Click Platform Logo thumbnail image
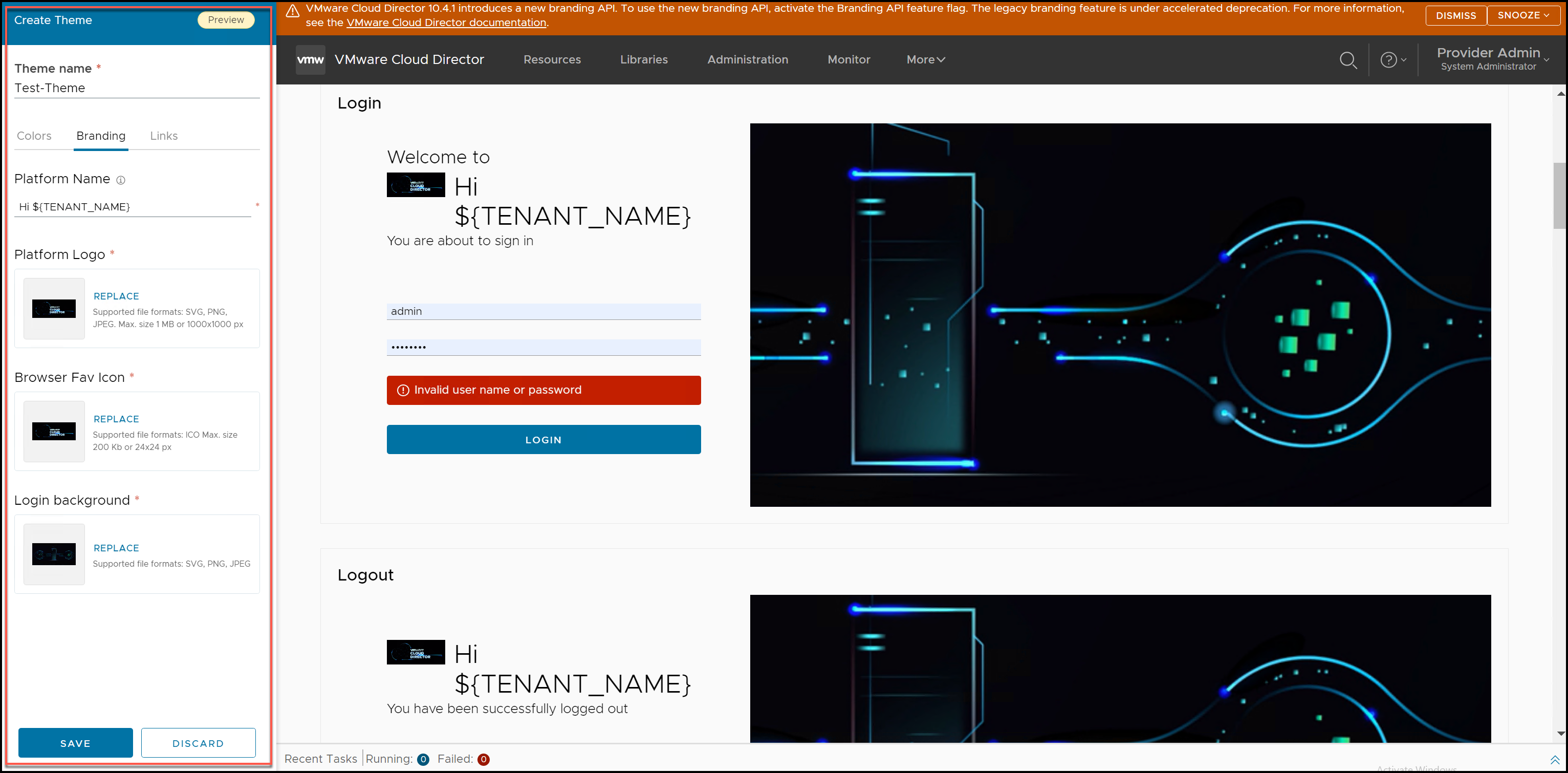1568x773 pixels. click(x=54, y=309)
